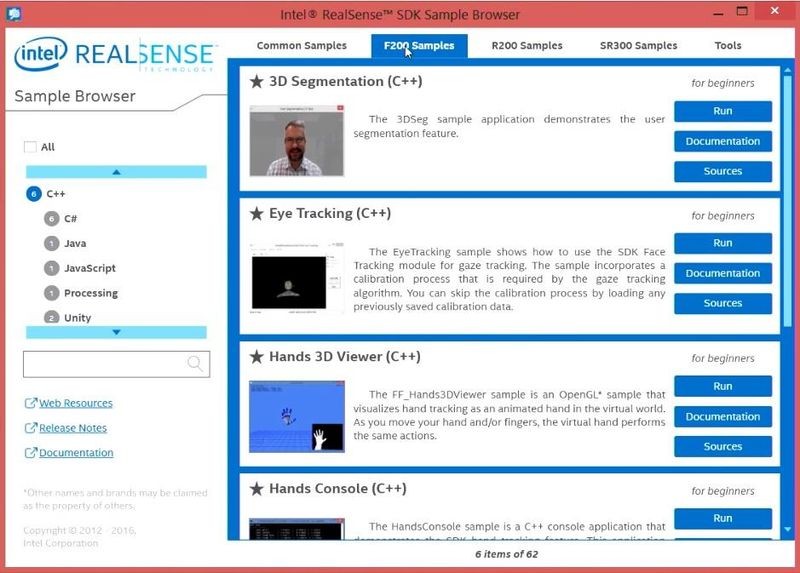Click the Hands 3D Viewer preview thumbnail
The height and width of the screenshot is (573, 800).
click(x=297, y=417)
